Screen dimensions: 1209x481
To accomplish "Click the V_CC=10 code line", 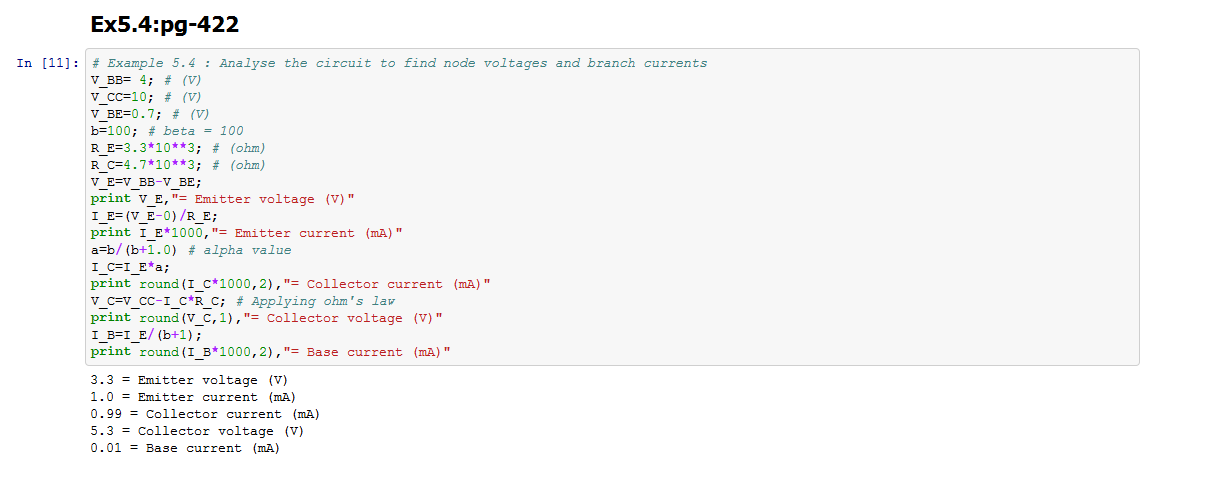I will (146, 97).
